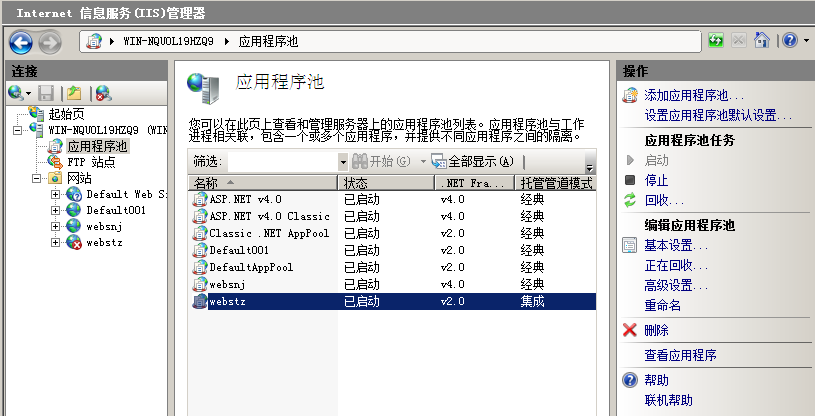
Task: Click 删除 to delete the pool
Action: click(656, 330)
